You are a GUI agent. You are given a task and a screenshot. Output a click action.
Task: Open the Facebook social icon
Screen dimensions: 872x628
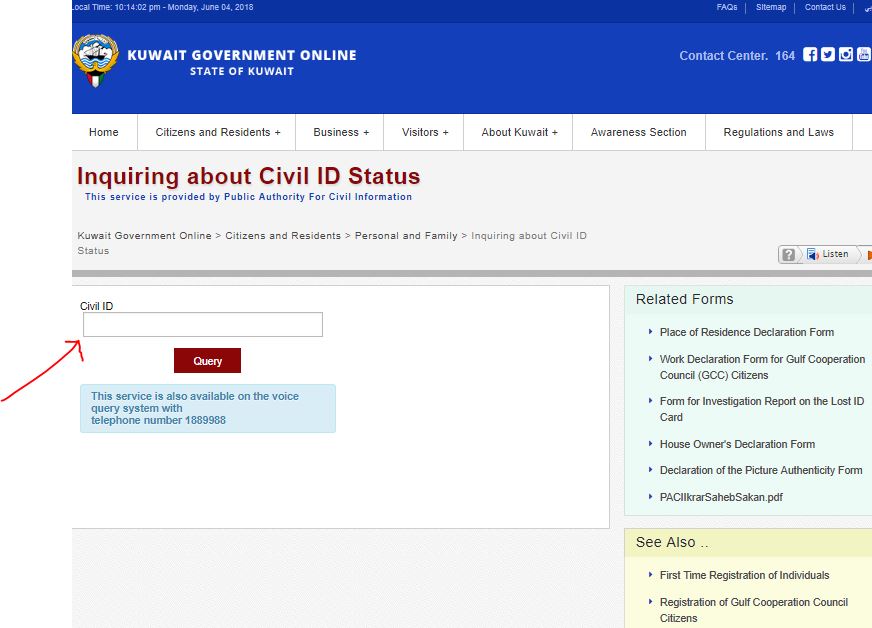click(x=810, y=55)
